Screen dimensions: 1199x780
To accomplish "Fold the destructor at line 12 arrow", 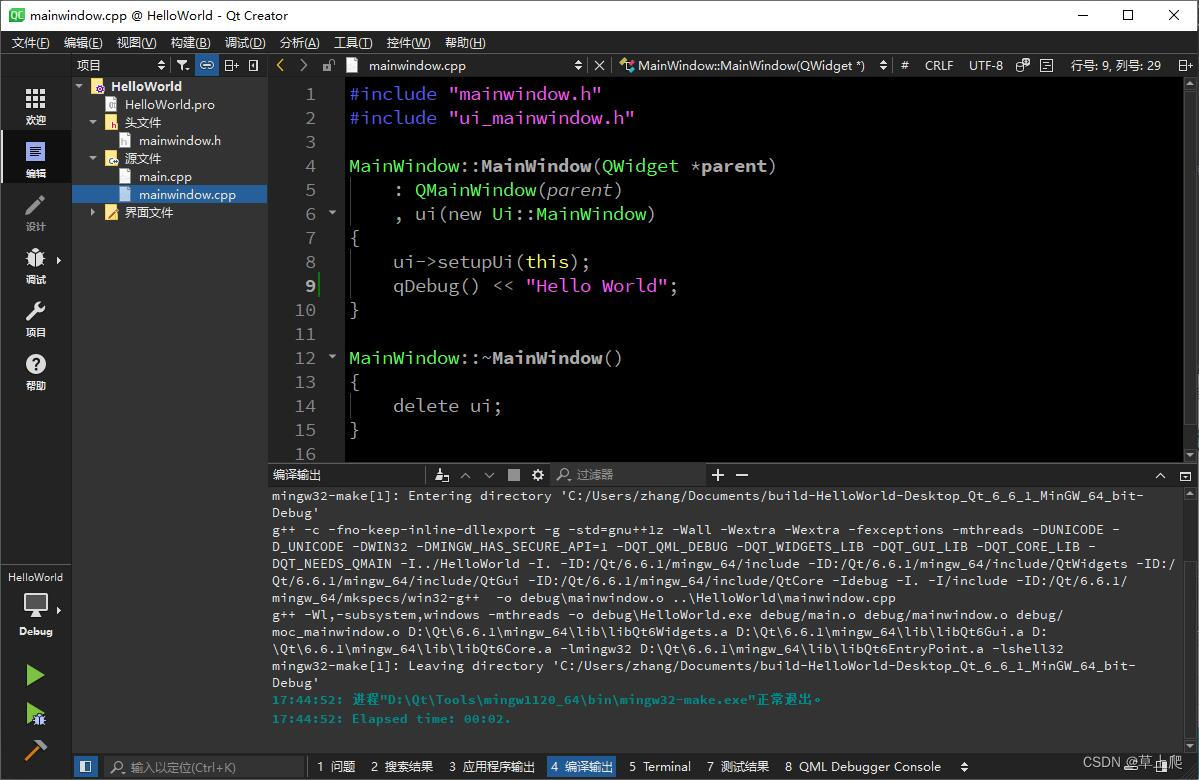I will tap(333, 356).
